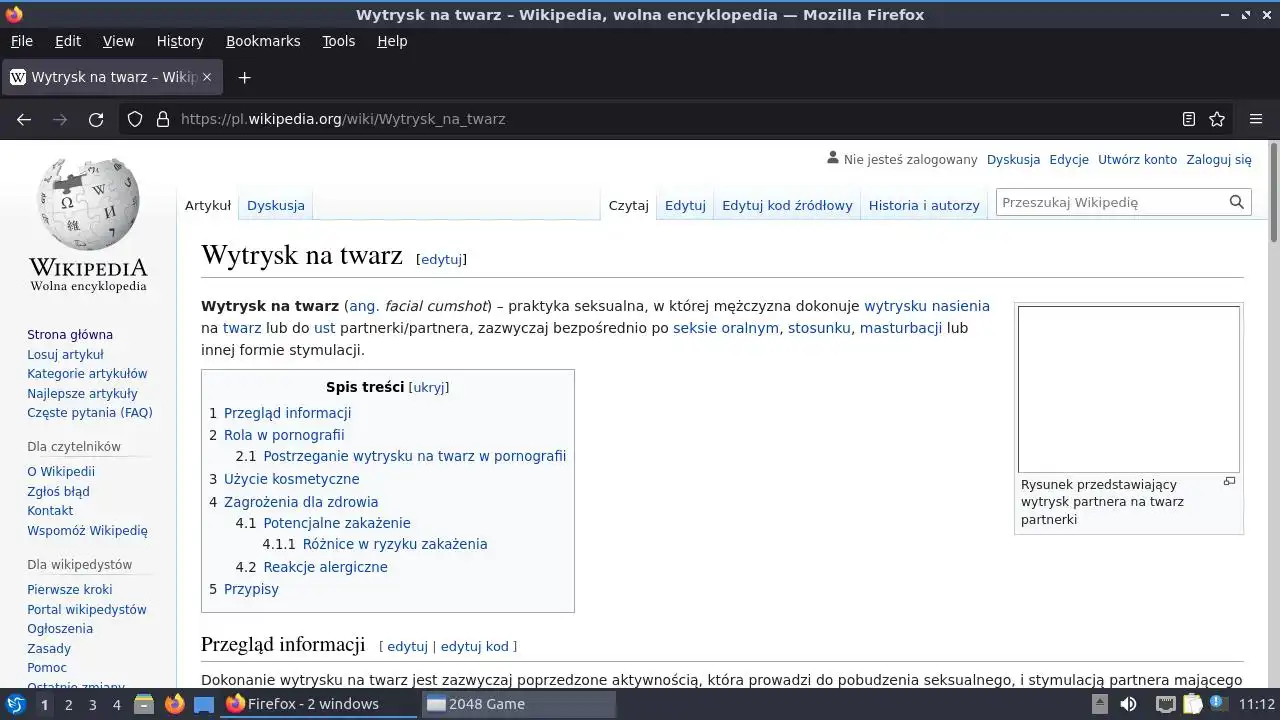Click the notification tray icon
This screenshot has width=1280, height=720.
click(x=1219, y=703)
